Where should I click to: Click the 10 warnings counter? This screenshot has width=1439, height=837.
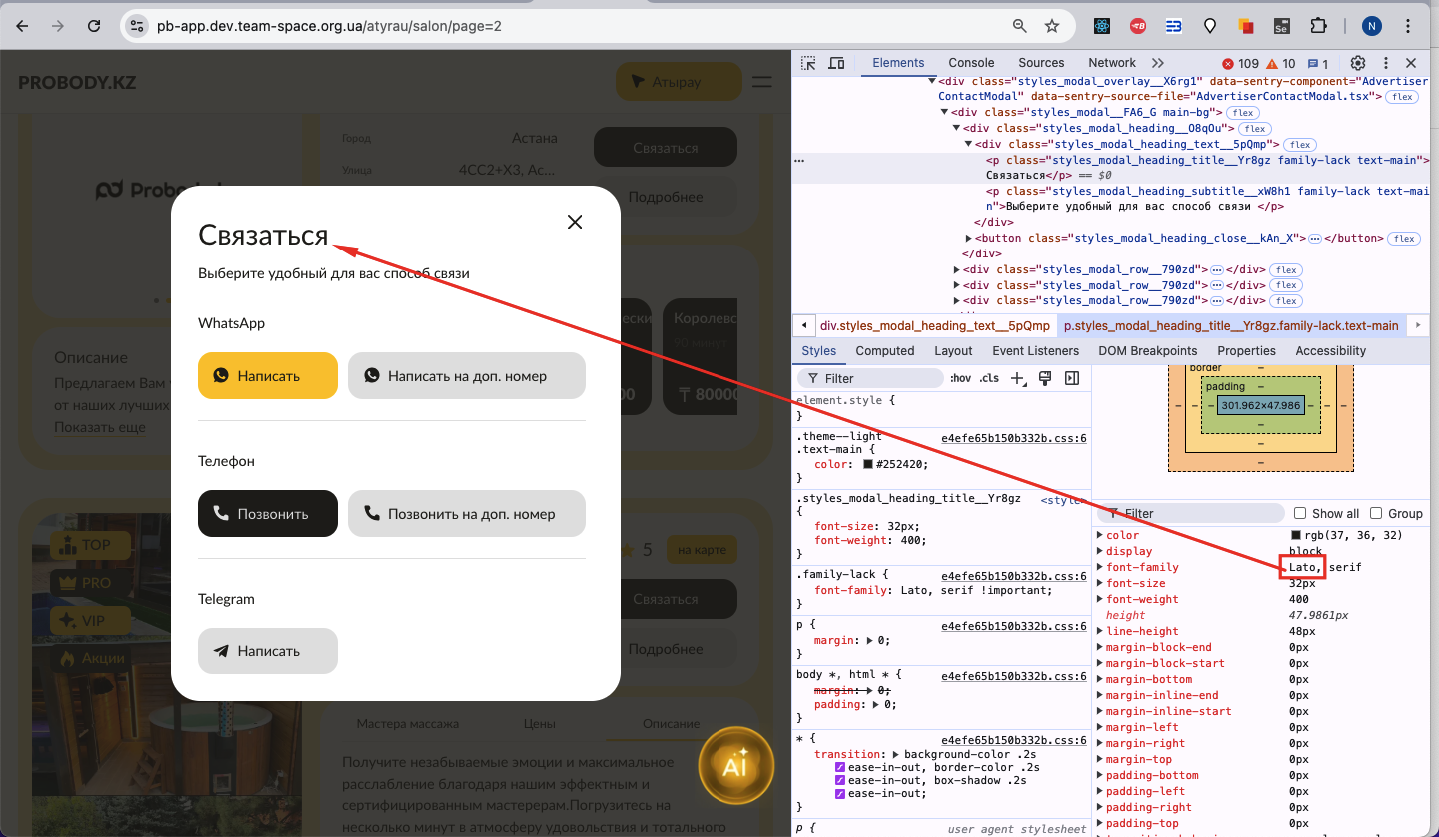pos(1281,63)
